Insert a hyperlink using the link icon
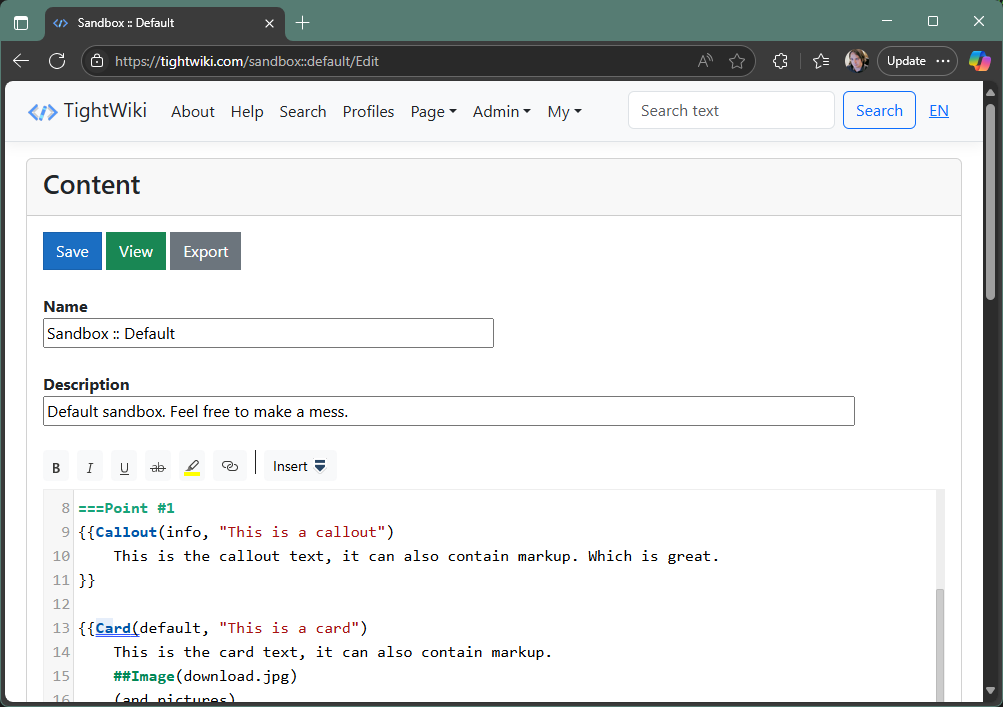This screenshot has width=1003, height=707. coord(230,466)
